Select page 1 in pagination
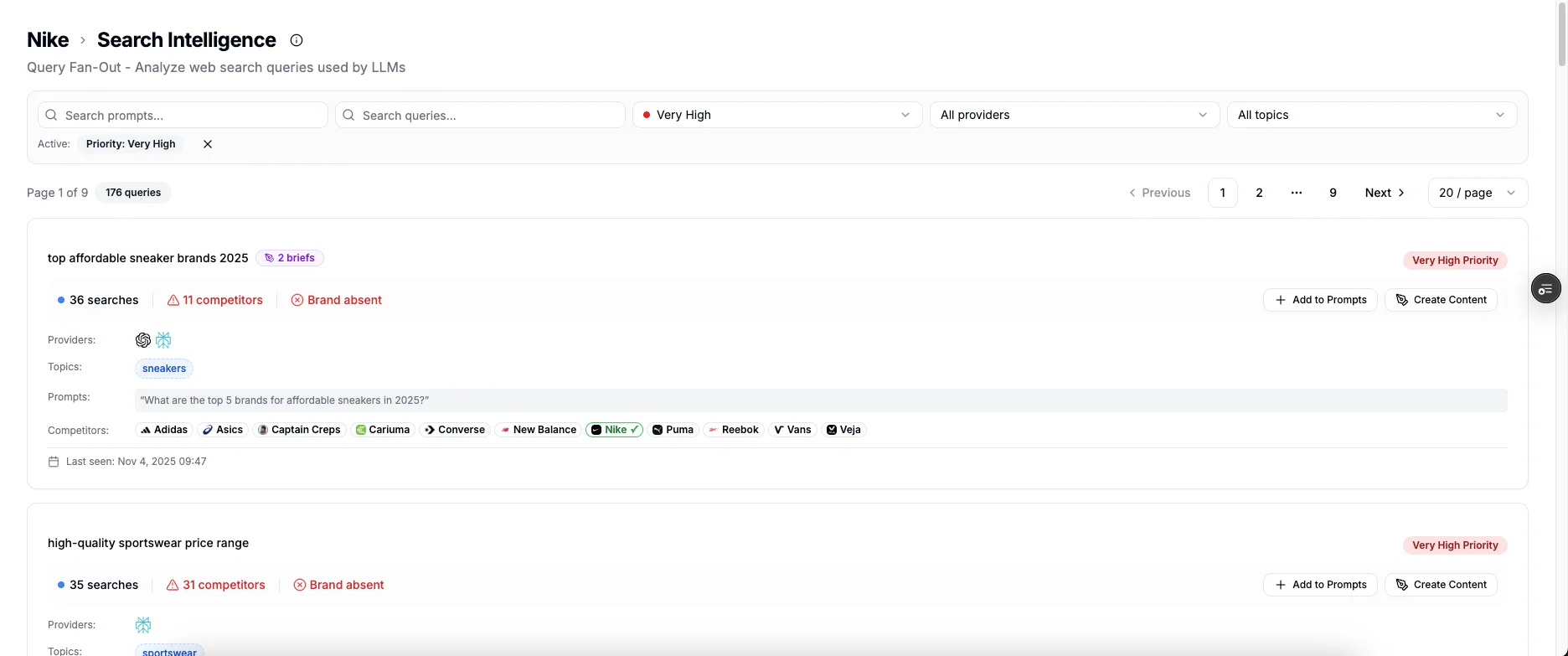The height and width of the screenshot is (656, 1568). [1222, 193]
